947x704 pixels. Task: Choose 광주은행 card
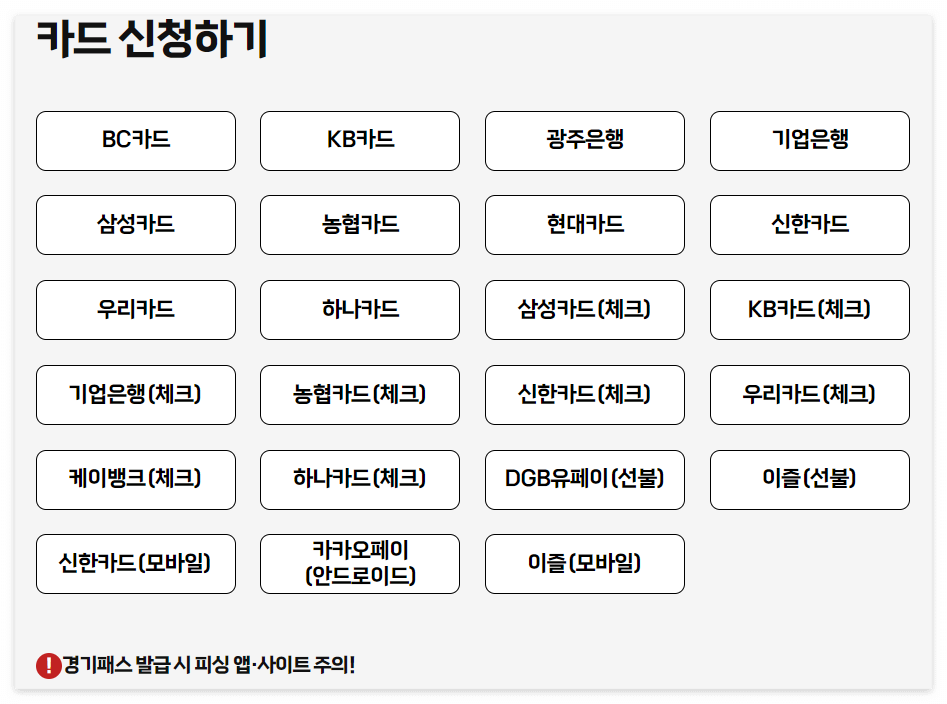coord(584,140)
